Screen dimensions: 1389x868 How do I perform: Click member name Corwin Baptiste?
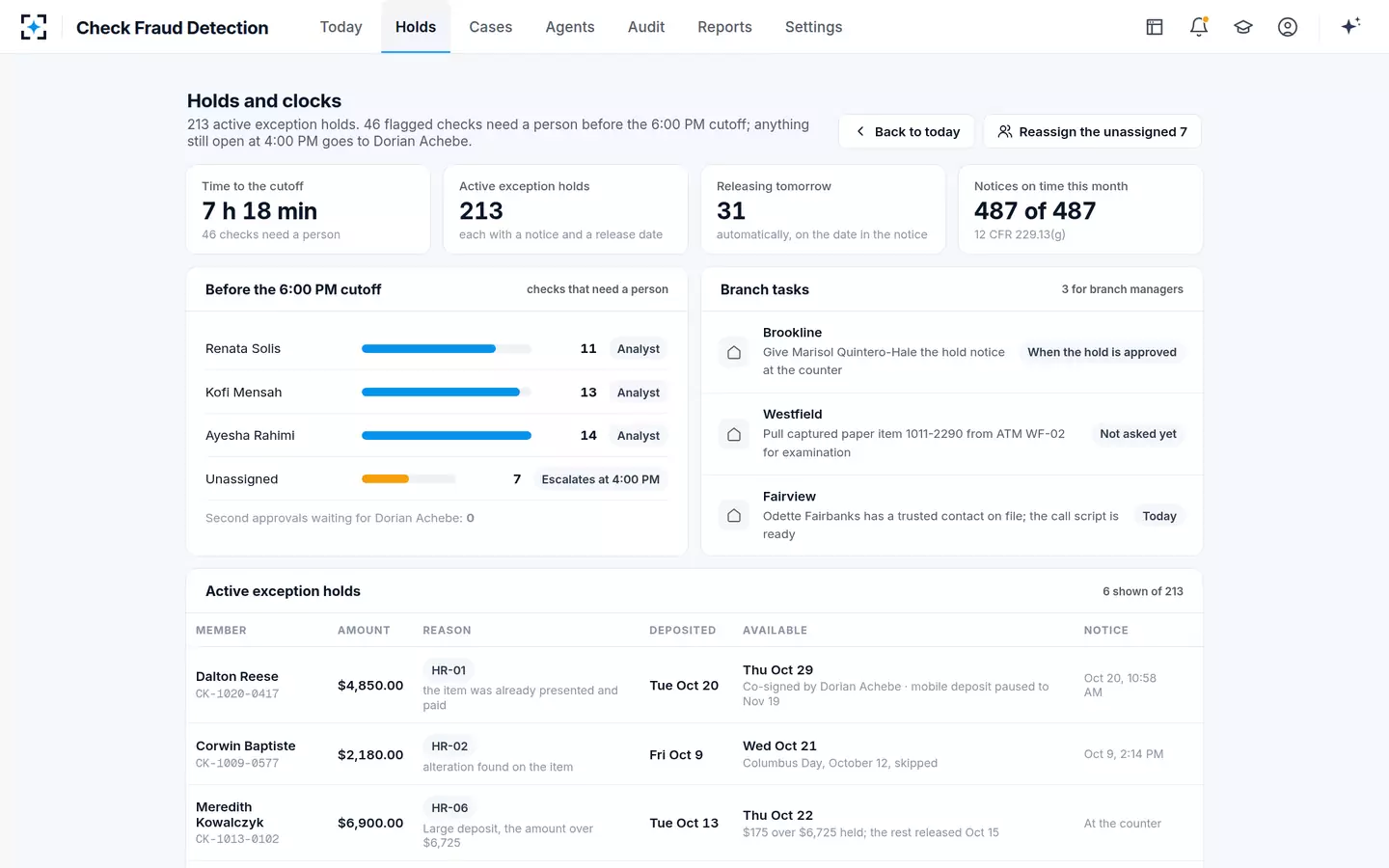(x=246, y=746)
